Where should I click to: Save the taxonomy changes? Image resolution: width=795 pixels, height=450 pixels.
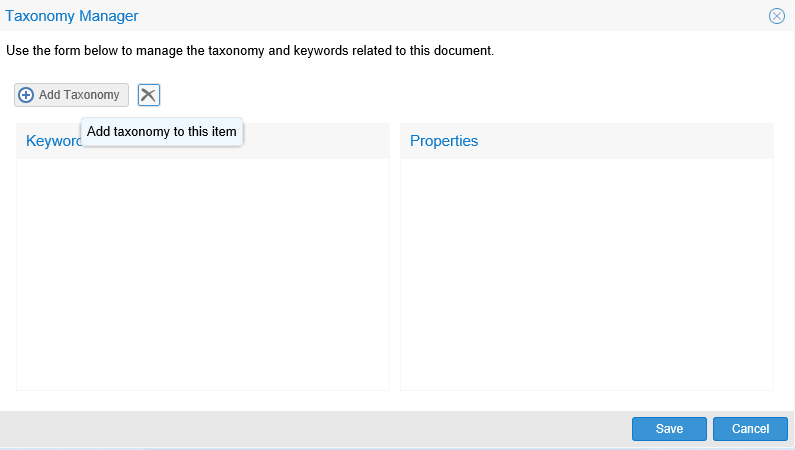point(669,429)
